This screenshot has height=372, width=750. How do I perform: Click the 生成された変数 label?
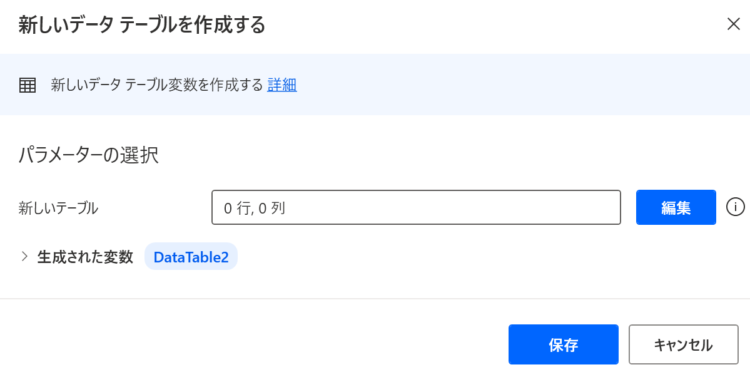(x=85, y=257)
